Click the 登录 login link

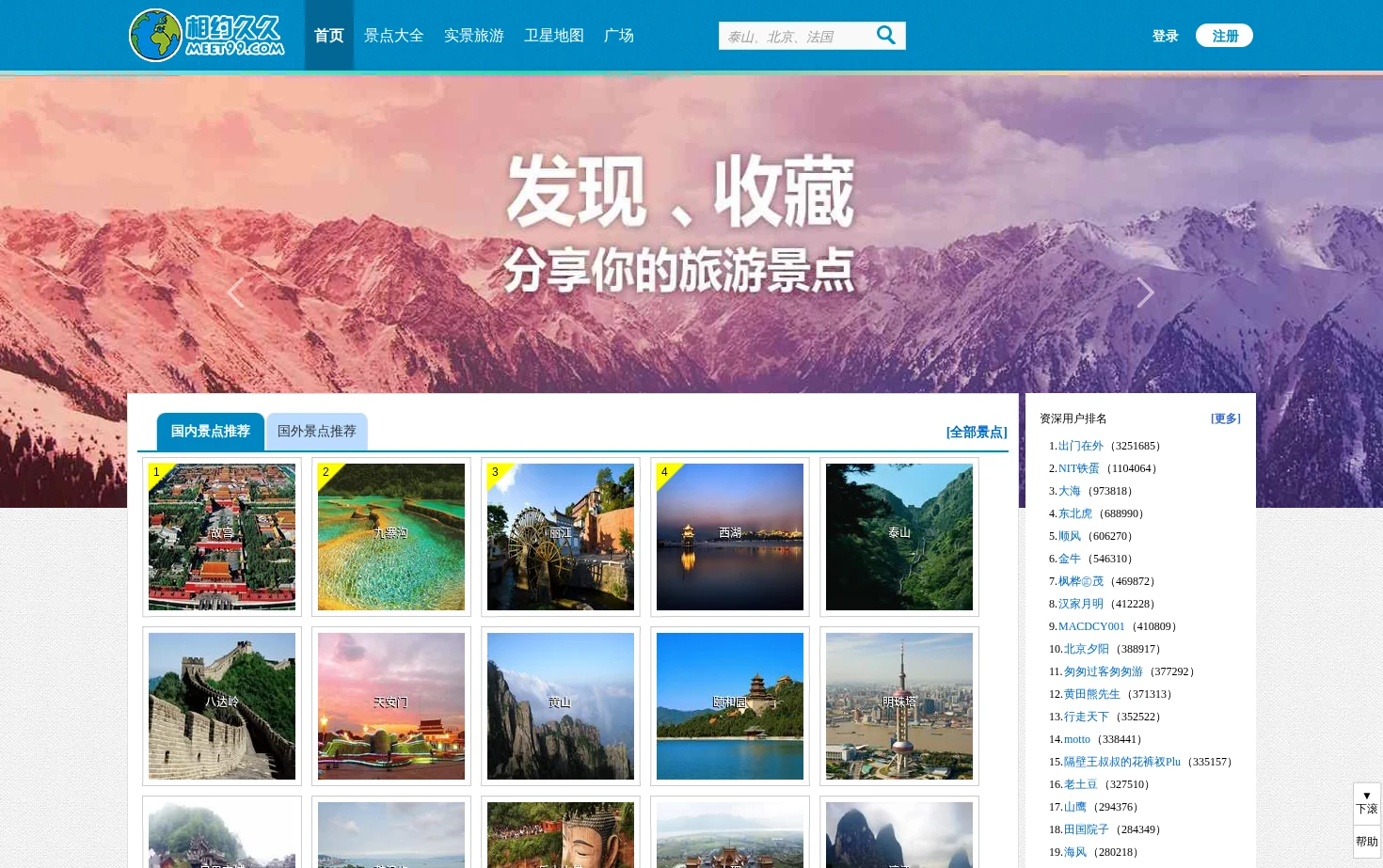tap(1166, 36)
